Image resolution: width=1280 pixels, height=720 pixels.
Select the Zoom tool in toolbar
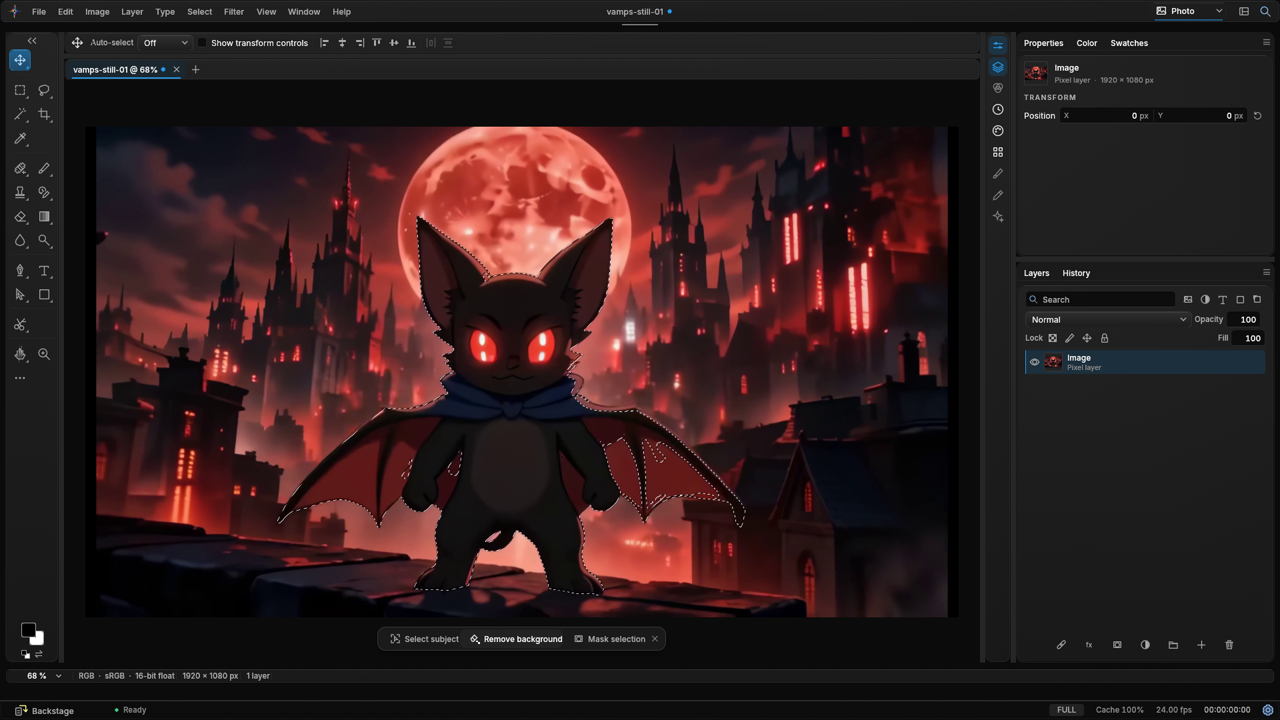[44, 354]
